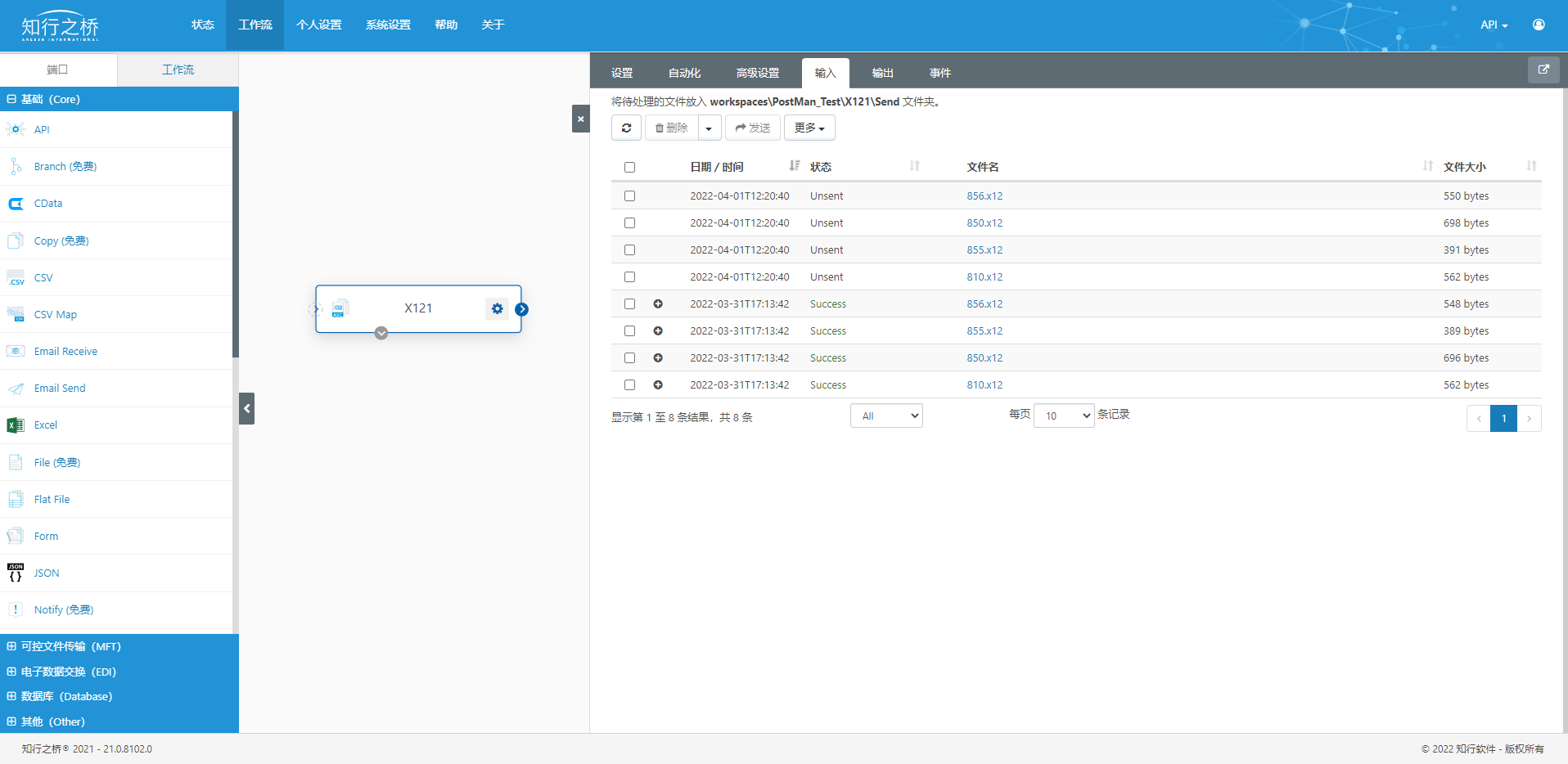
Task: Expand details for Success row 810.x12
Action: [658, 385]
